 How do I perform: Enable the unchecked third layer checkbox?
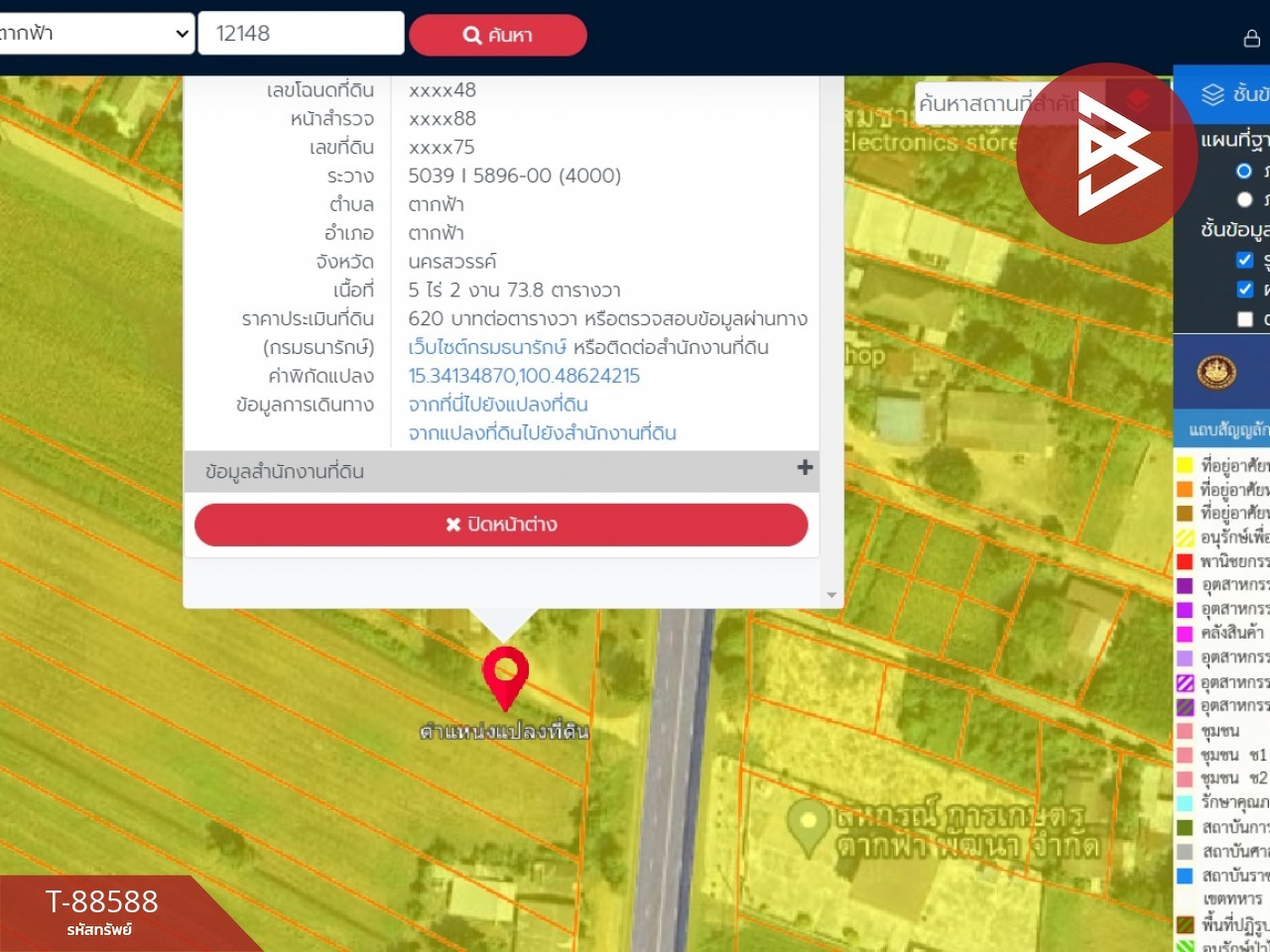pos(1245,318)
